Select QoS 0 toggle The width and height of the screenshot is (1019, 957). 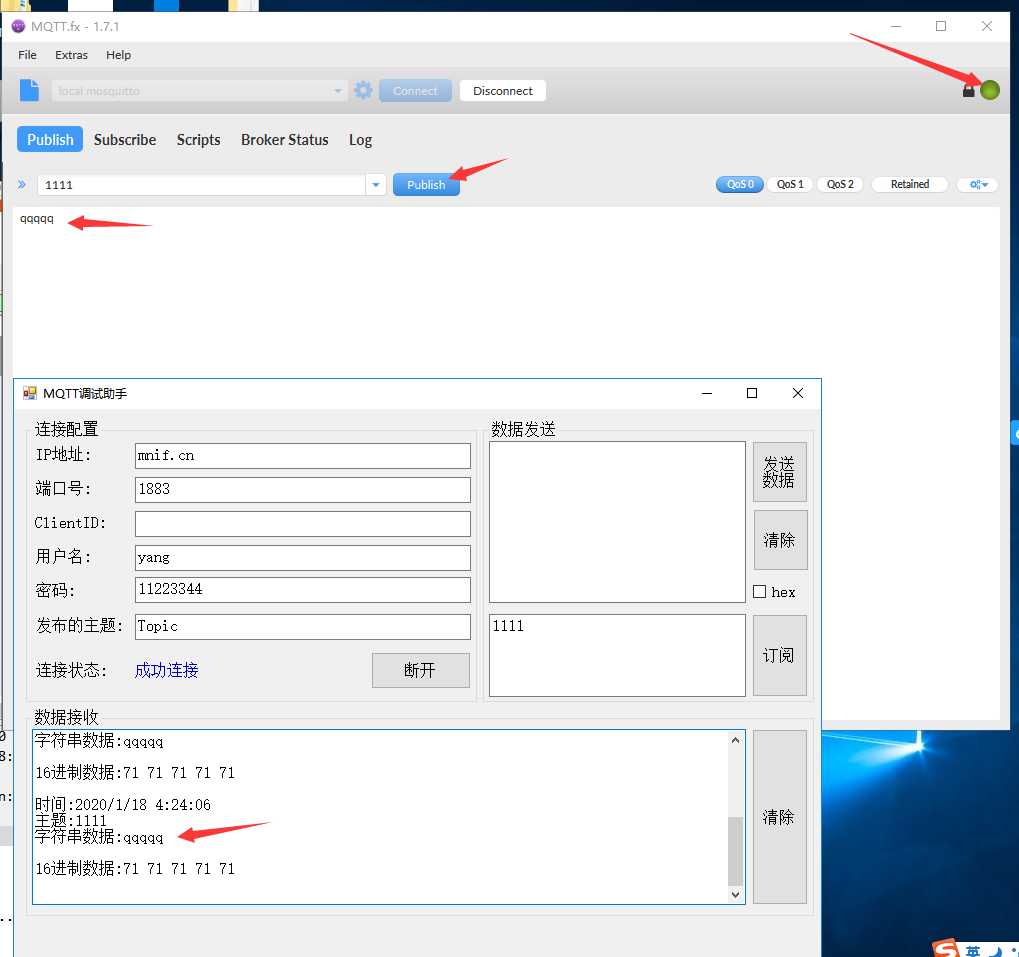pos(740,185)
